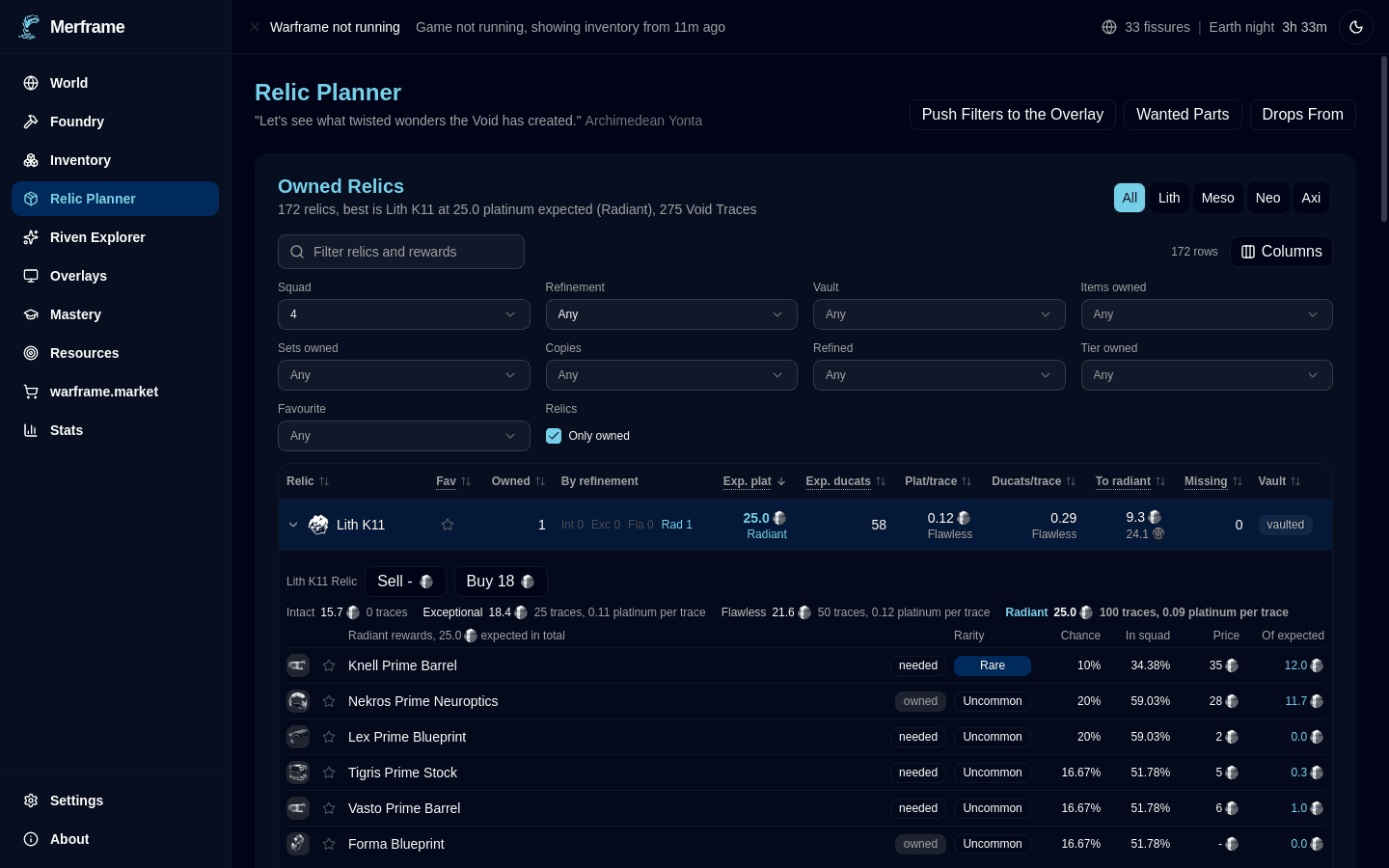Favourite Vasto Prime Barrel star
This screenshot has height=868, width=1389.
pyautogui.click(x=329, y=808)
